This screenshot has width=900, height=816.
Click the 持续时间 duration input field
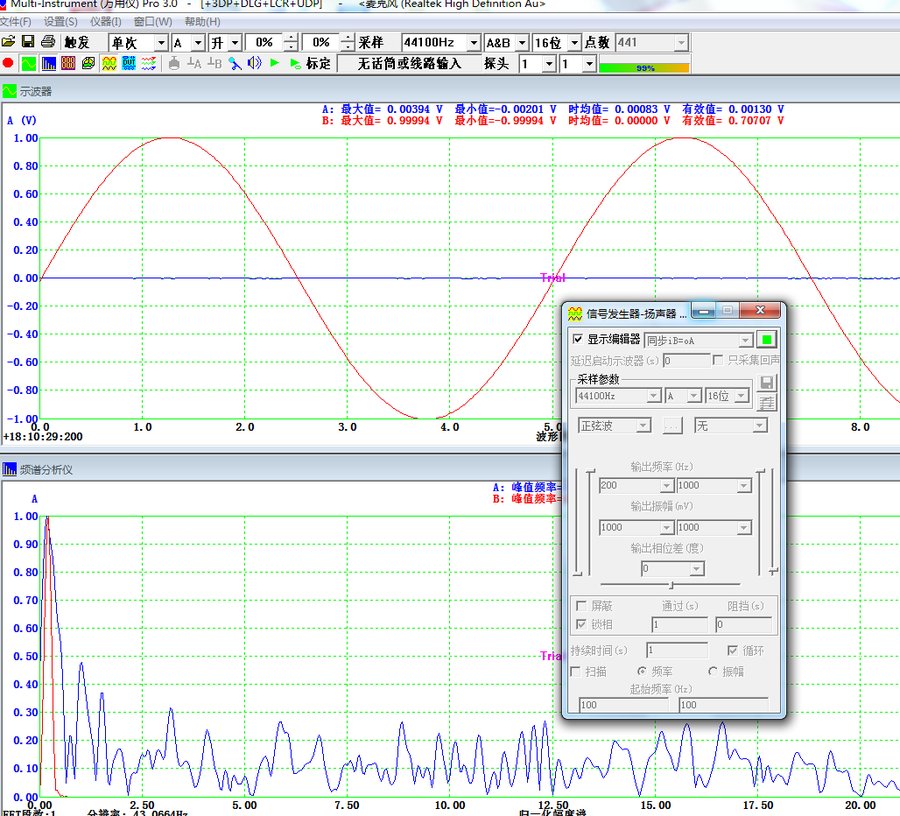click(677, 650)
